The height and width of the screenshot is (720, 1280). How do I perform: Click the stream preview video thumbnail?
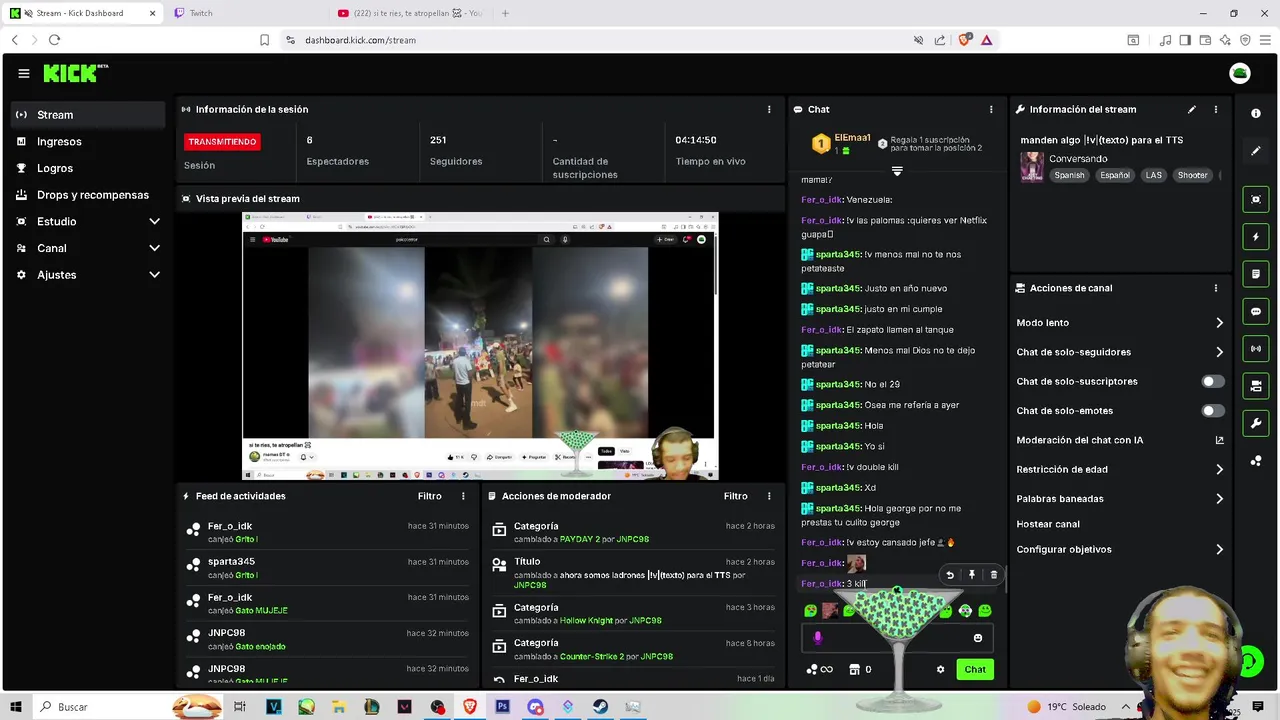click(480, 346)
